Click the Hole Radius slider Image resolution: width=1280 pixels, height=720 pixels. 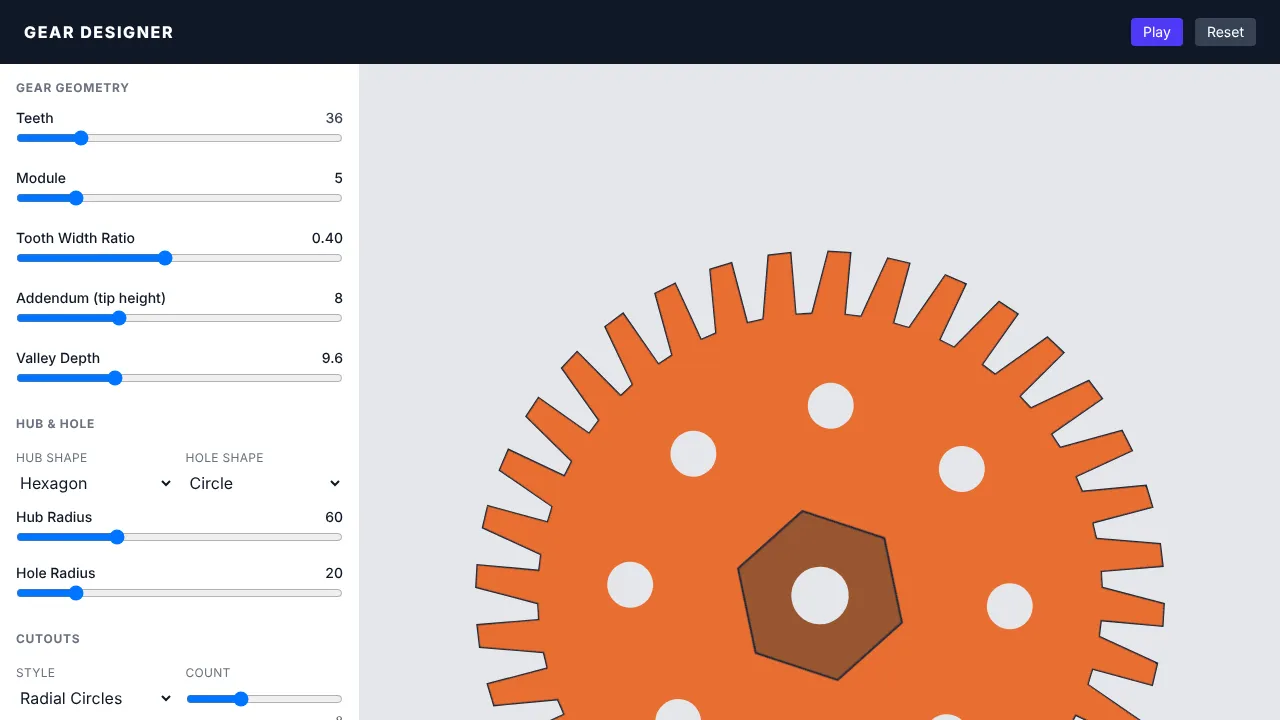click(x=179, y=593)
